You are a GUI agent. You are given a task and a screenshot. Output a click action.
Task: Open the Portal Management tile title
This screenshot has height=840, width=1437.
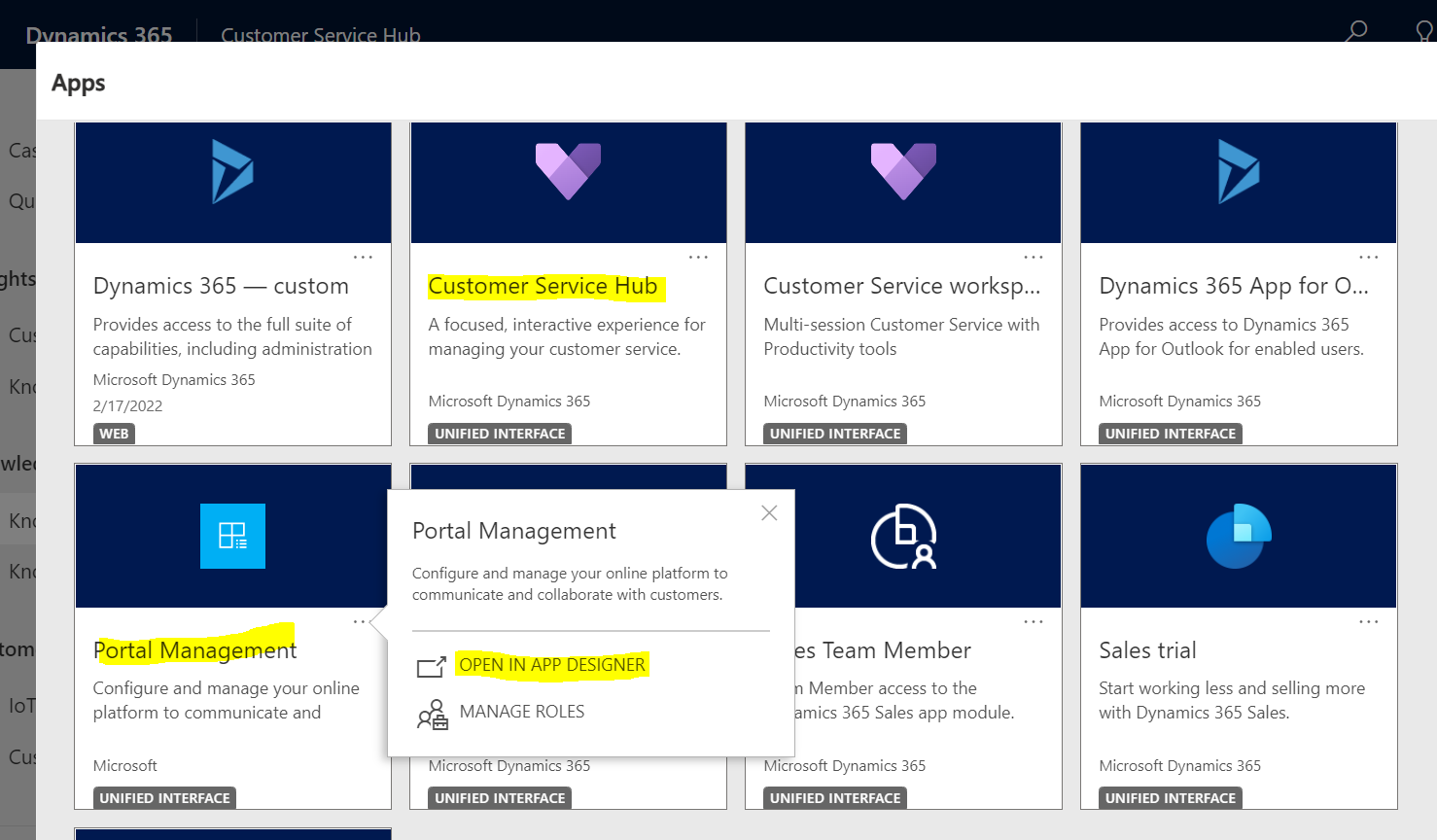tap(194, 650)
